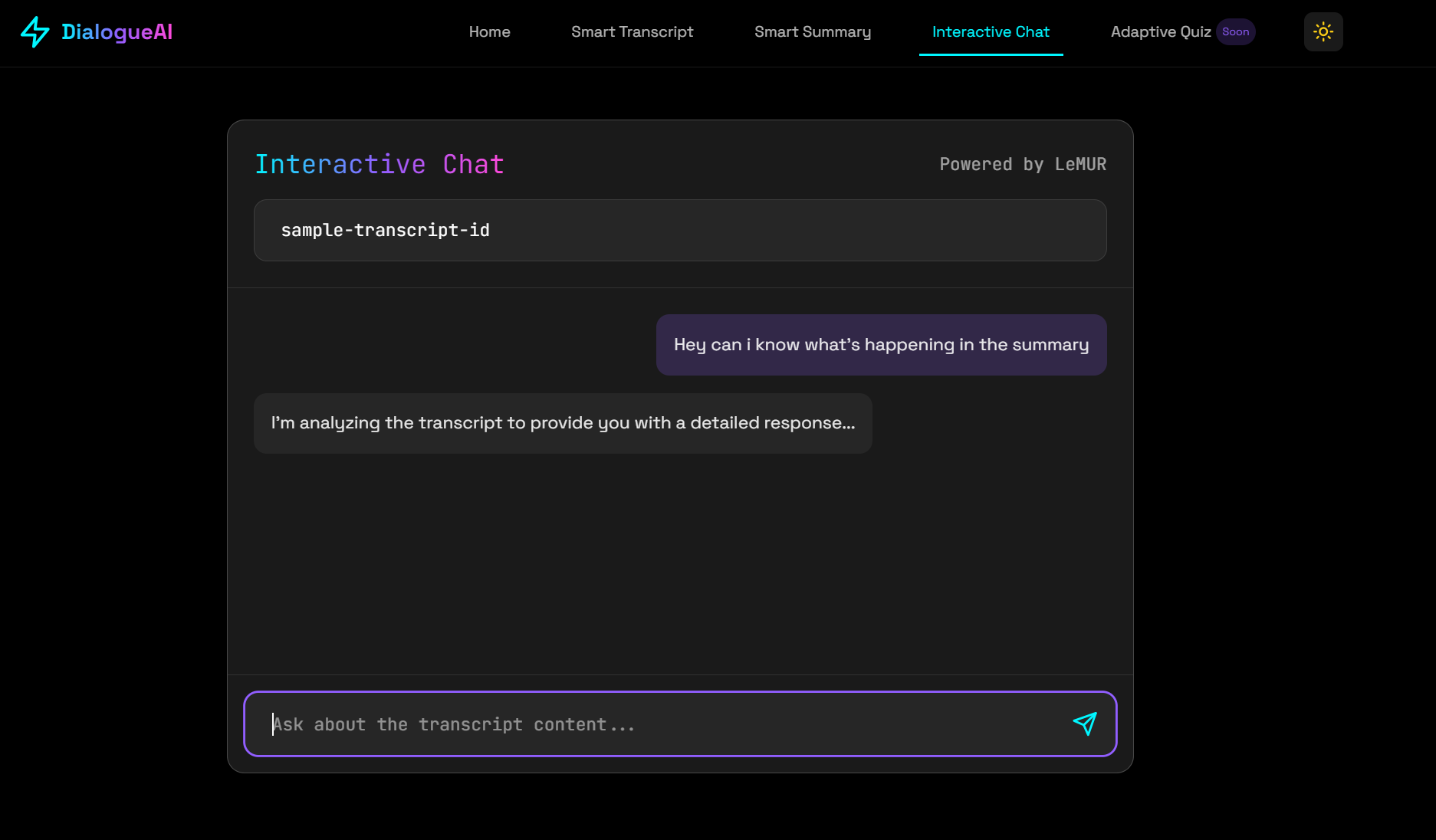Image resolution: width=1436 pixels, height=840 pixels.
Task: Click the pink 'Chat' word in panel heading
Action: (x=473, y=165)
